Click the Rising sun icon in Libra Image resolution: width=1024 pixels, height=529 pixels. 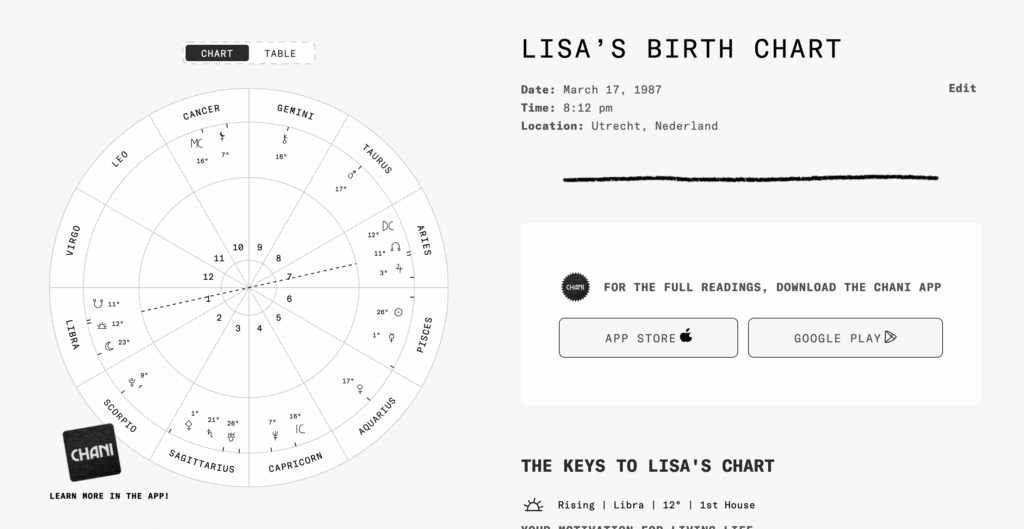click(x=102, y=325)
